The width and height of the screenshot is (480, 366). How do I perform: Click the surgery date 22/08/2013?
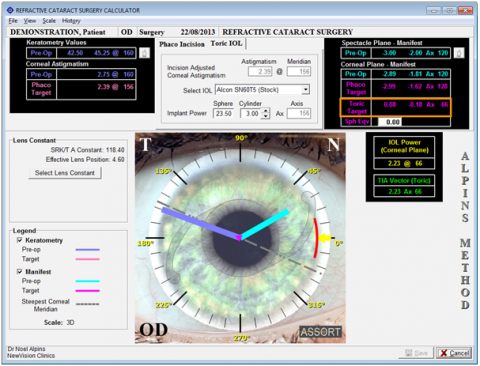(198, 32)
